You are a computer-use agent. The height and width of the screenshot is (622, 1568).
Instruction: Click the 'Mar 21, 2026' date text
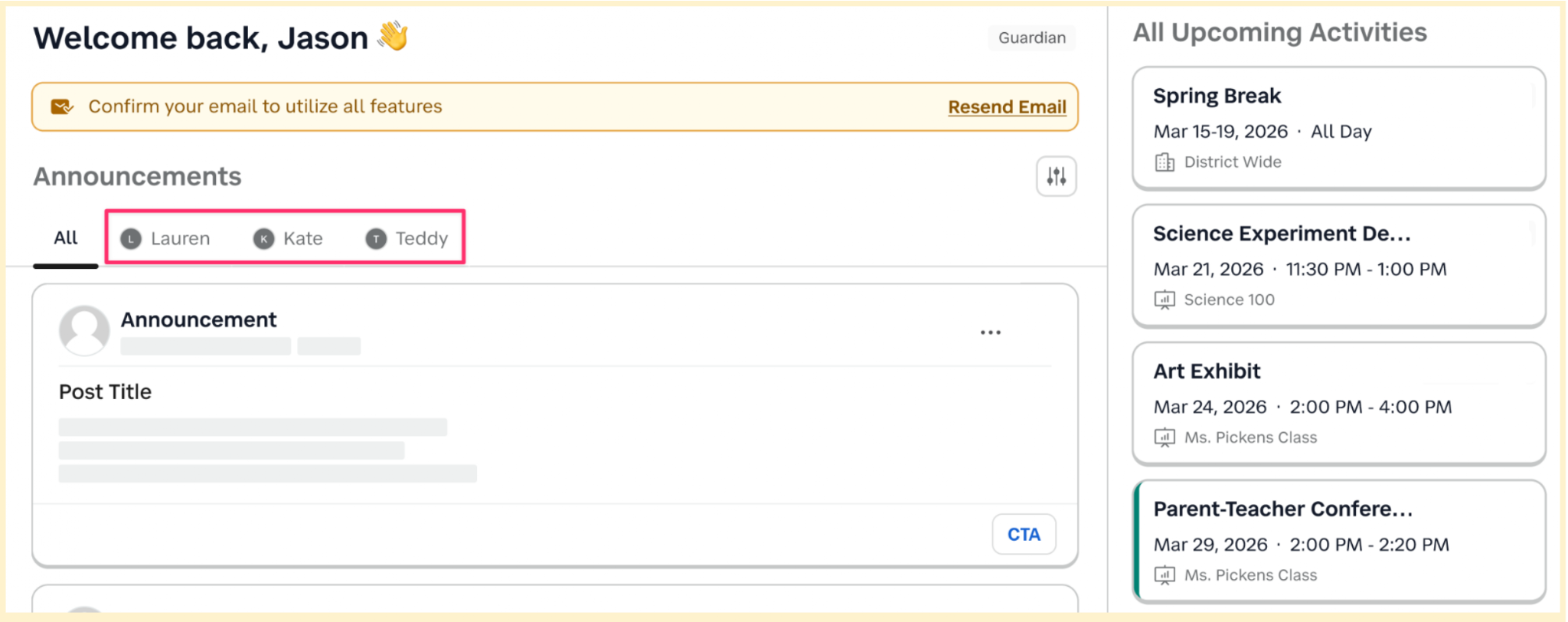point(1208,270)
